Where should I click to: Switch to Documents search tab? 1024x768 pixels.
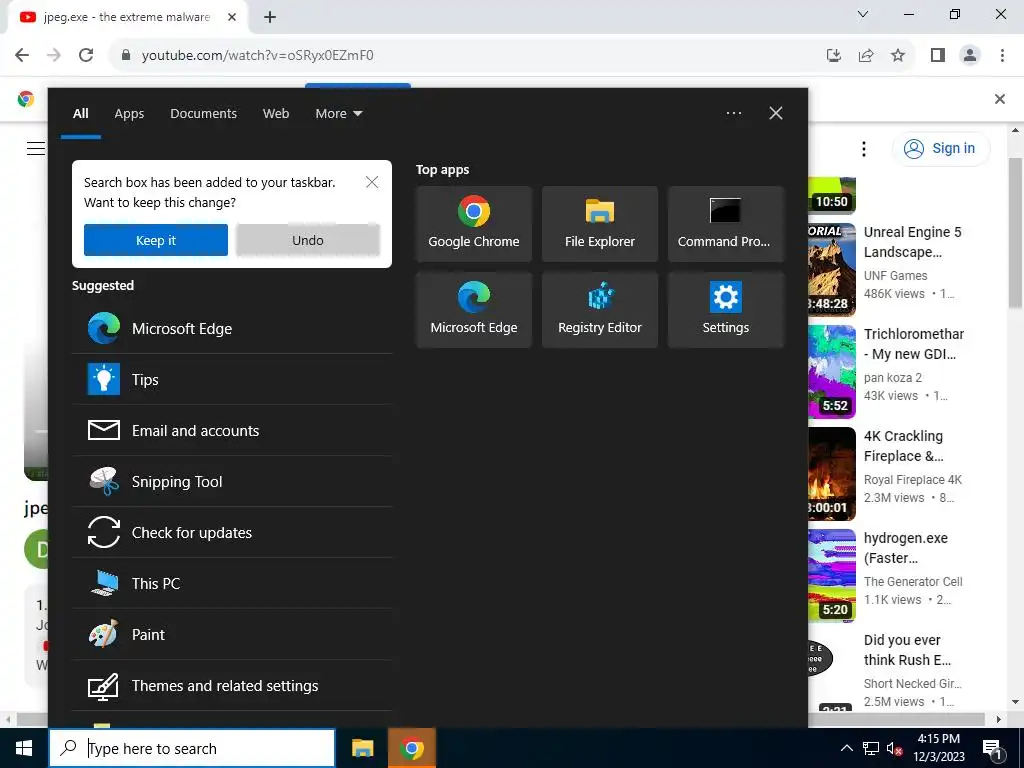click(x=203, y=113)
